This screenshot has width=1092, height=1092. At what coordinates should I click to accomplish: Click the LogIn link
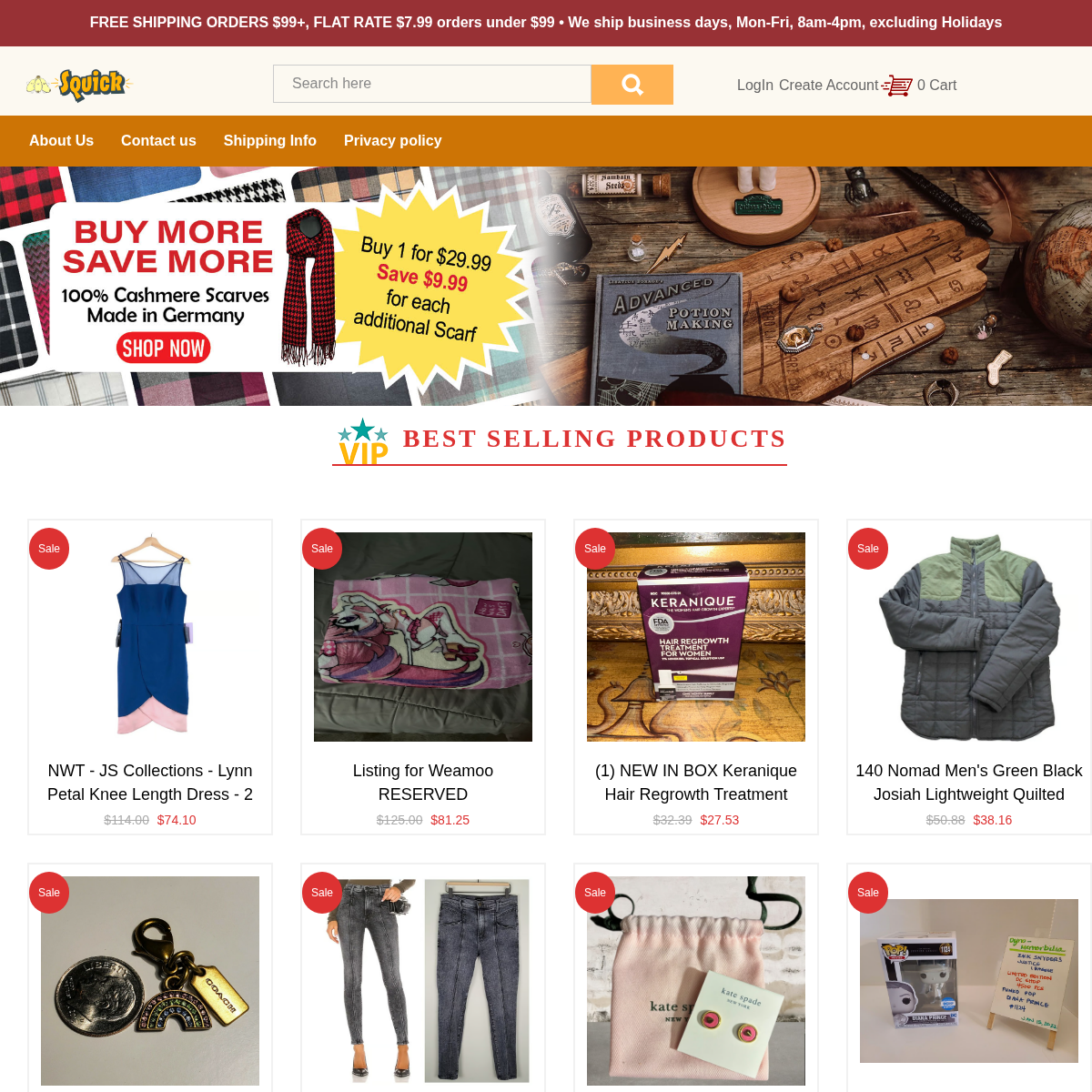755,85
